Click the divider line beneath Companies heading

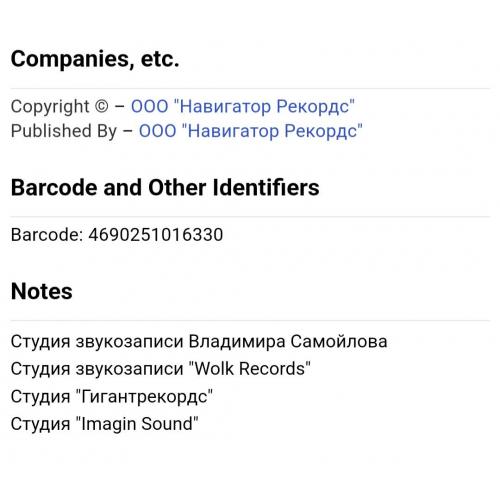(x=250, y=89)
